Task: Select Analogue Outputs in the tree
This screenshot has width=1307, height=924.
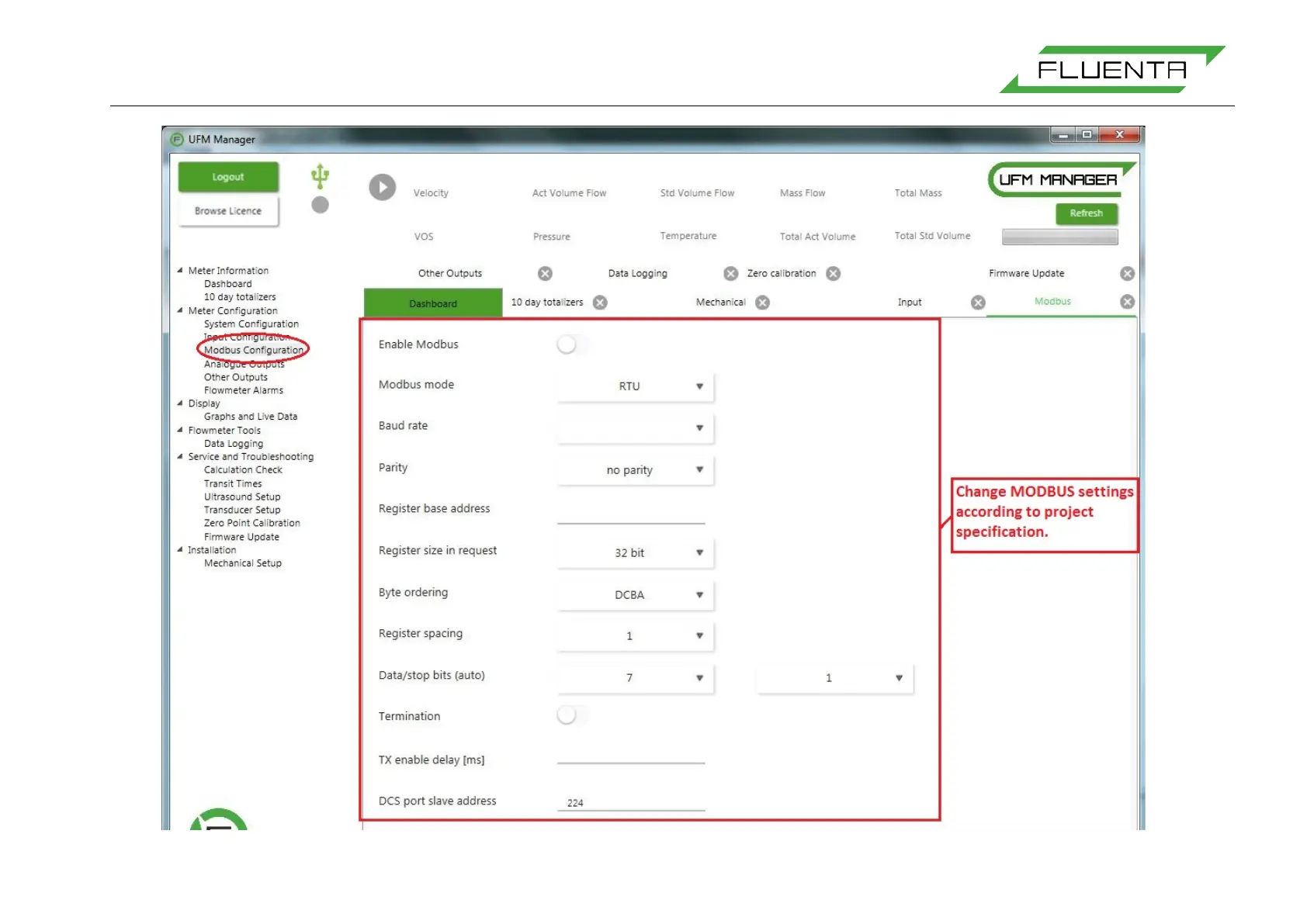Action: coord(244,364)
